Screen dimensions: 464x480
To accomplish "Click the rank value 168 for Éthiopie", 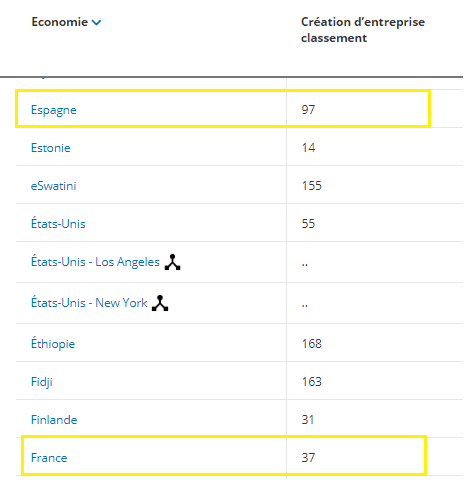I will [x=312, y=344].
